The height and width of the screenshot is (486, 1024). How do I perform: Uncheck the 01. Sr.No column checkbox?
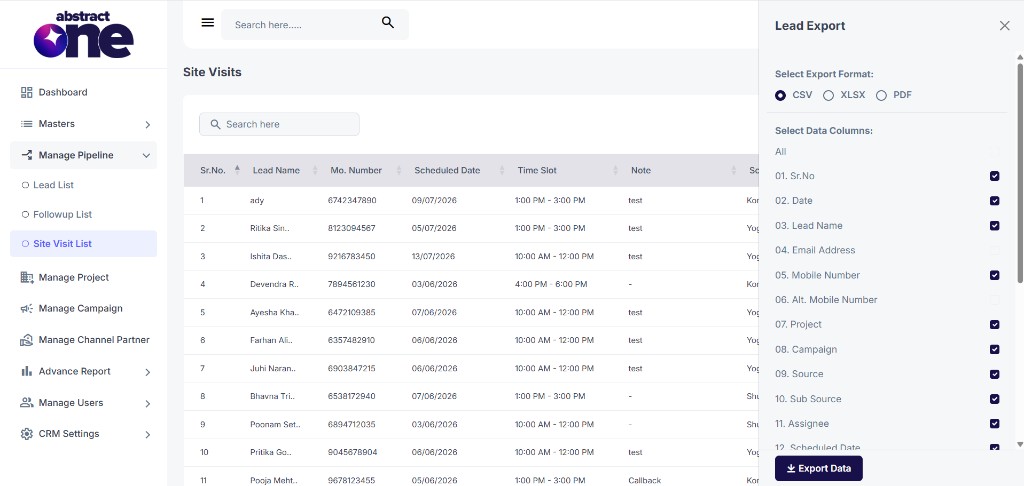995,176
